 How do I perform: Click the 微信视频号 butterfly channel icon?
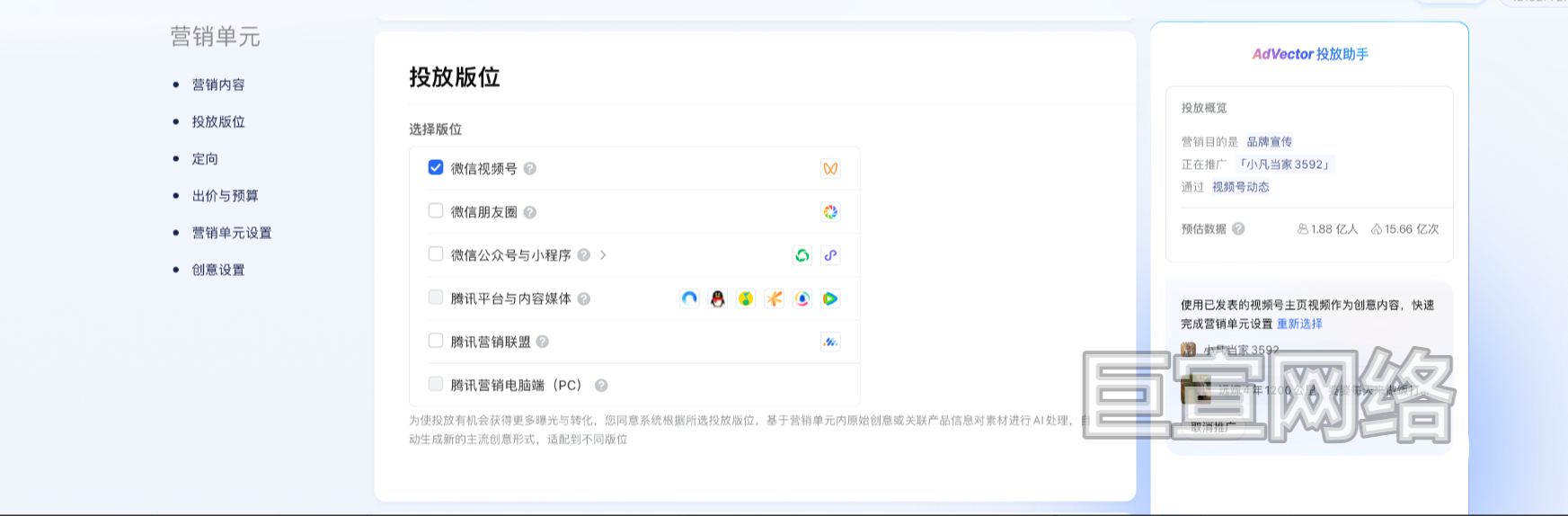coord(830,168)
